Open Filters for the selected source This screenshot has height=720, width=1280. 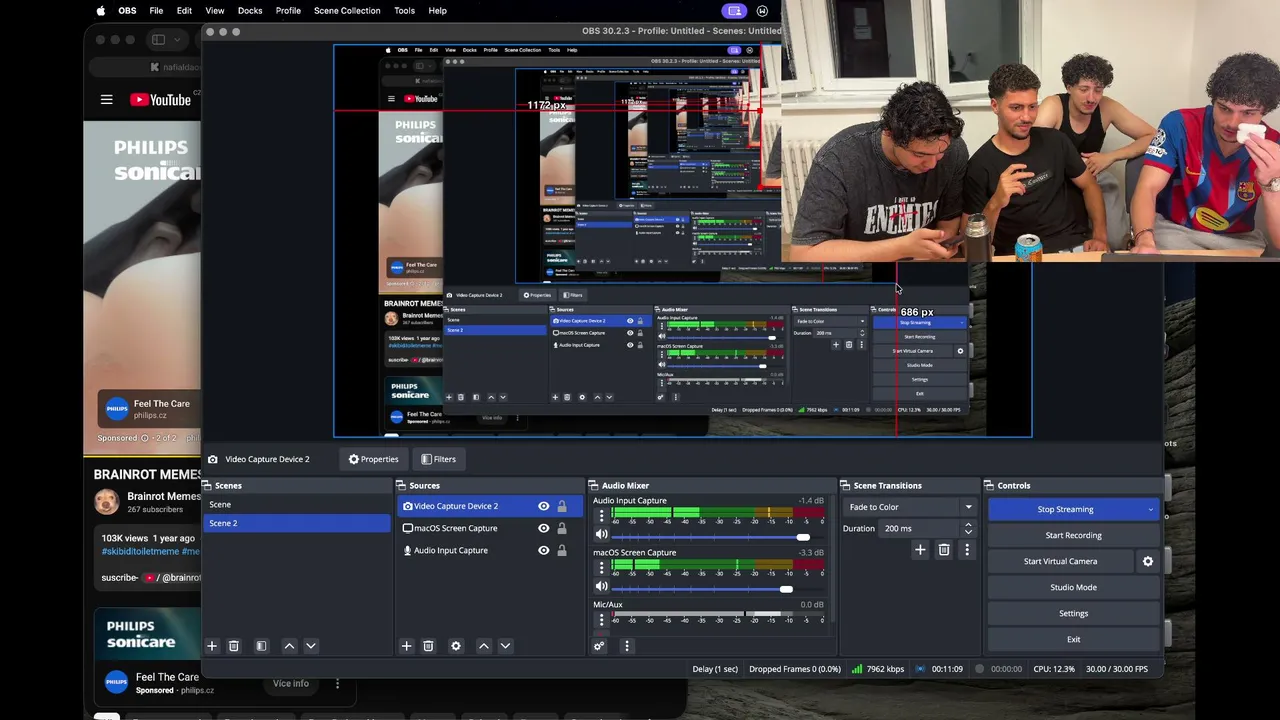pos(438,459)
